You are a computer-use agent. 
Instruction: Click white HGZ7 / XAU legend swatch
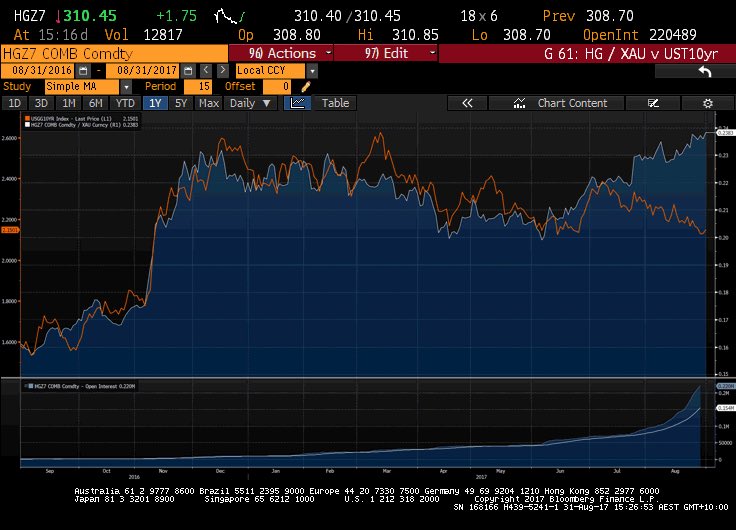pyautogui.click(x=27, y=125)
